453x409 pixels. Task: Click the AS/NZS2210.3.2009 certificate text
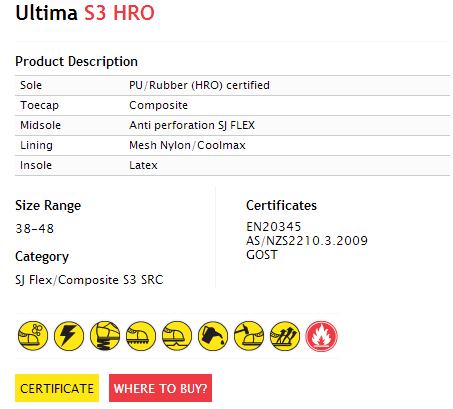click(x=307, y=241)
